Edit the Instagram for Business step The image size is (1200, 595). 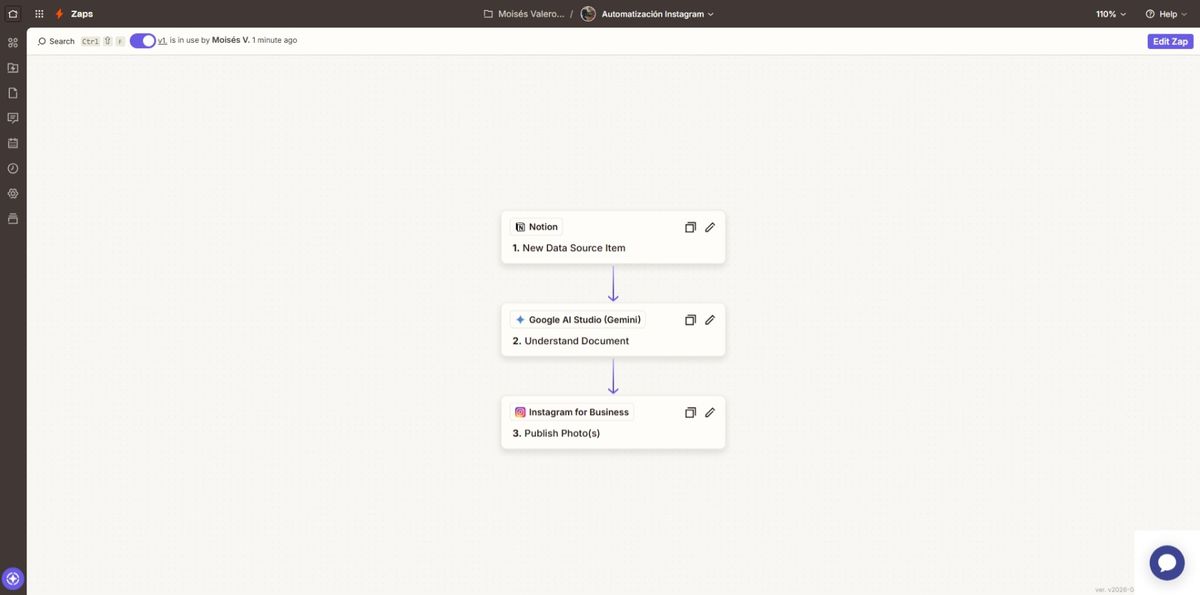pyautogui.click(x=710, y=412)
